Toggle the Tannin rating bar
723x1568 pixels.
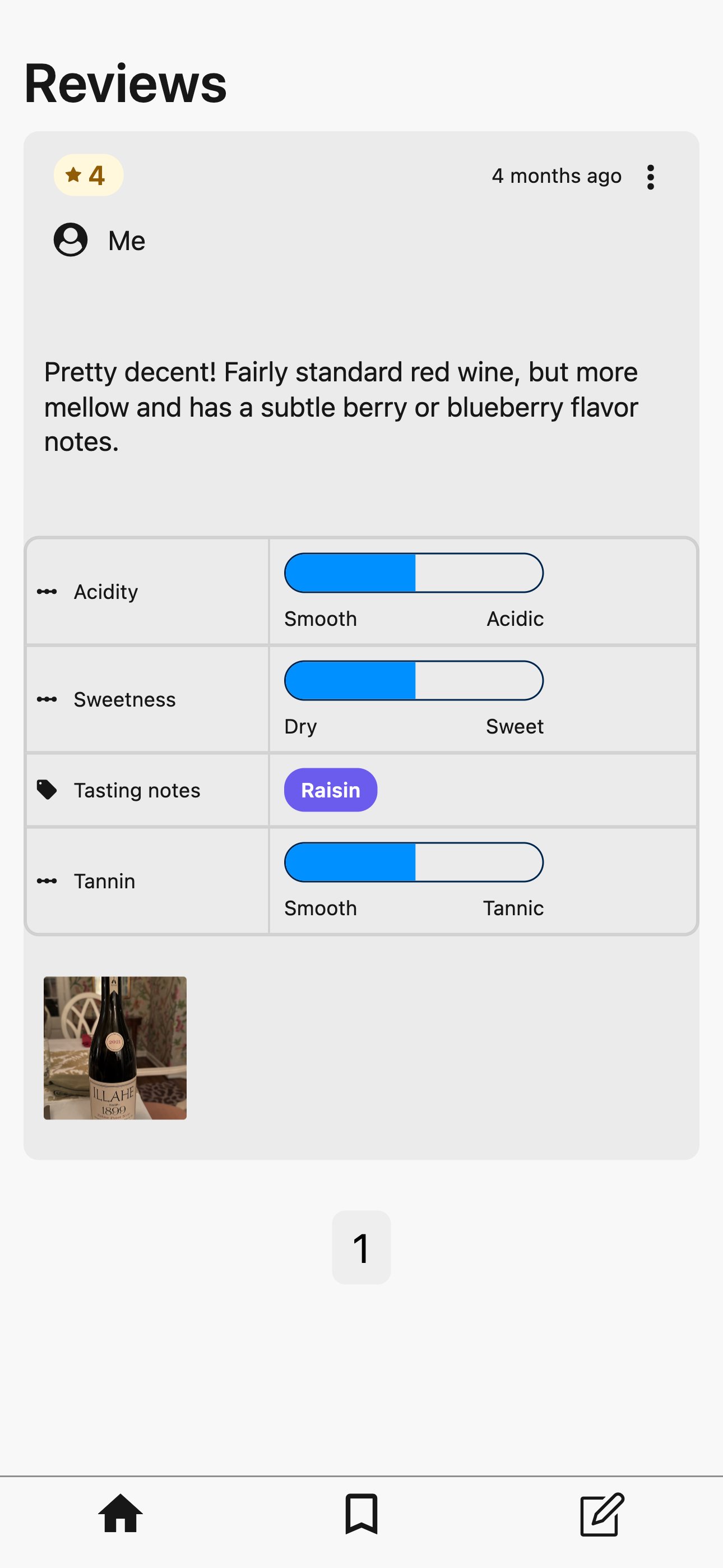pyautogui.click(x=413, y=862)
